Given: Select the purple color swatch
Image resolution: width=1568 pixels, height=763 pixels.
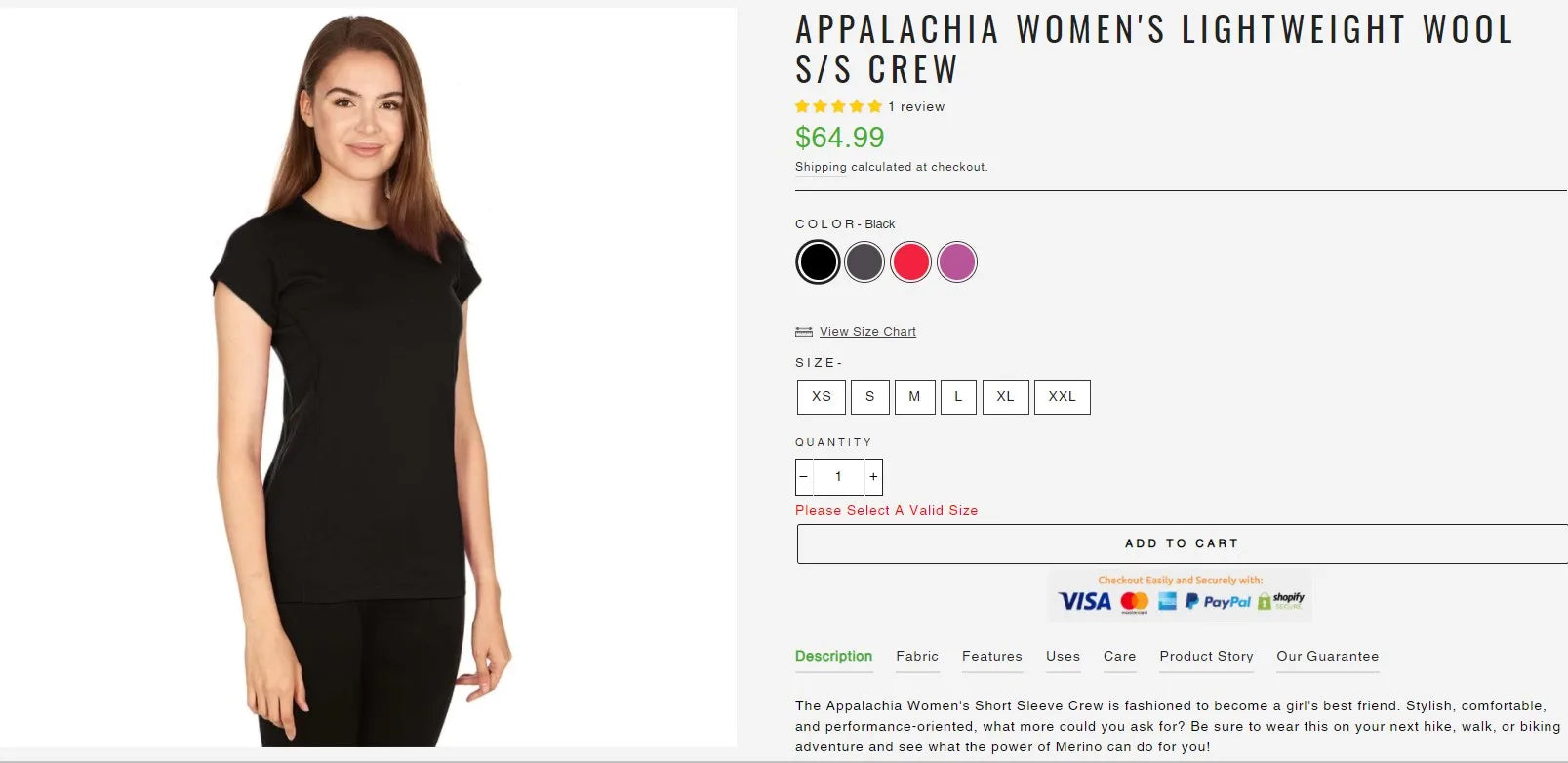Looking at the screenshot, I should tap(957, 261).
